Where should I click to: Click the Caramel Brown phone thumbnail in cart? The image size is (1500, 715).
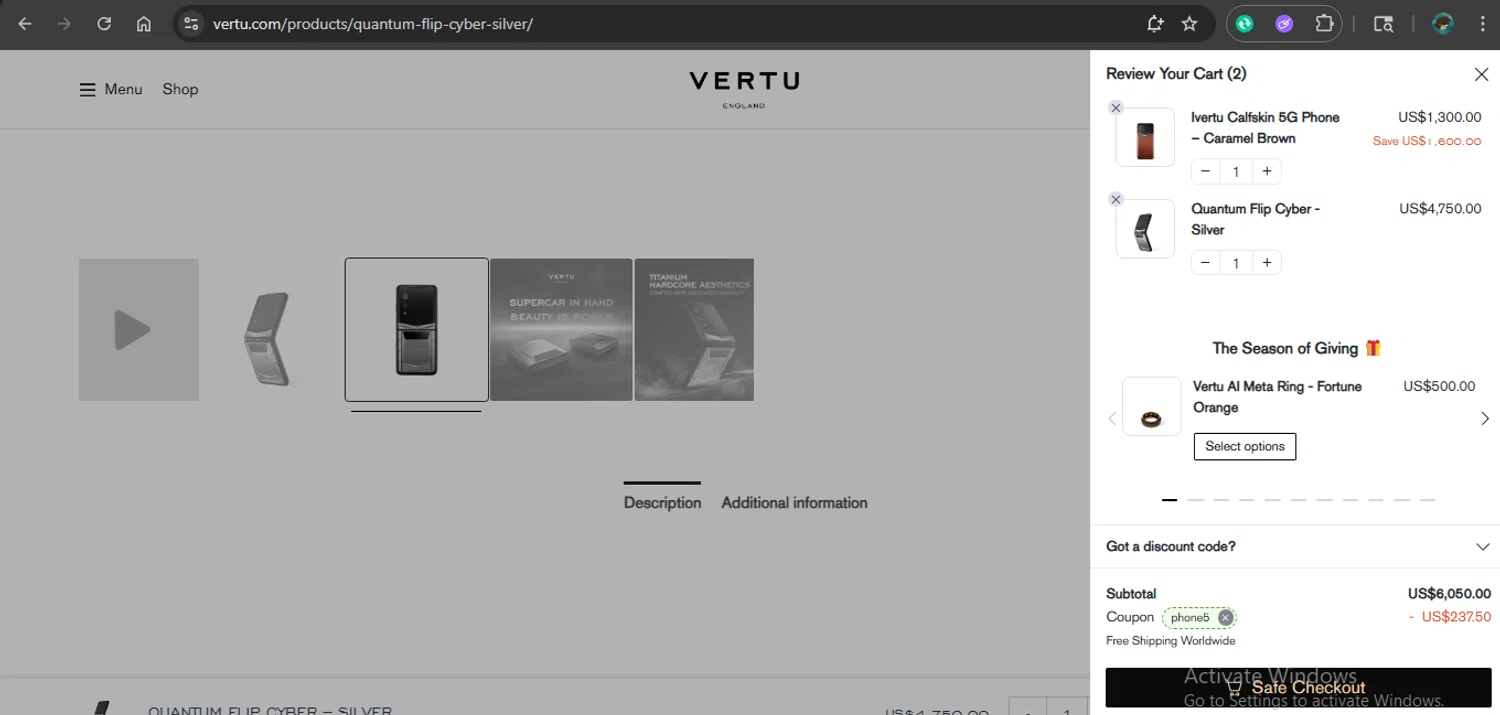click(1145, 137)
